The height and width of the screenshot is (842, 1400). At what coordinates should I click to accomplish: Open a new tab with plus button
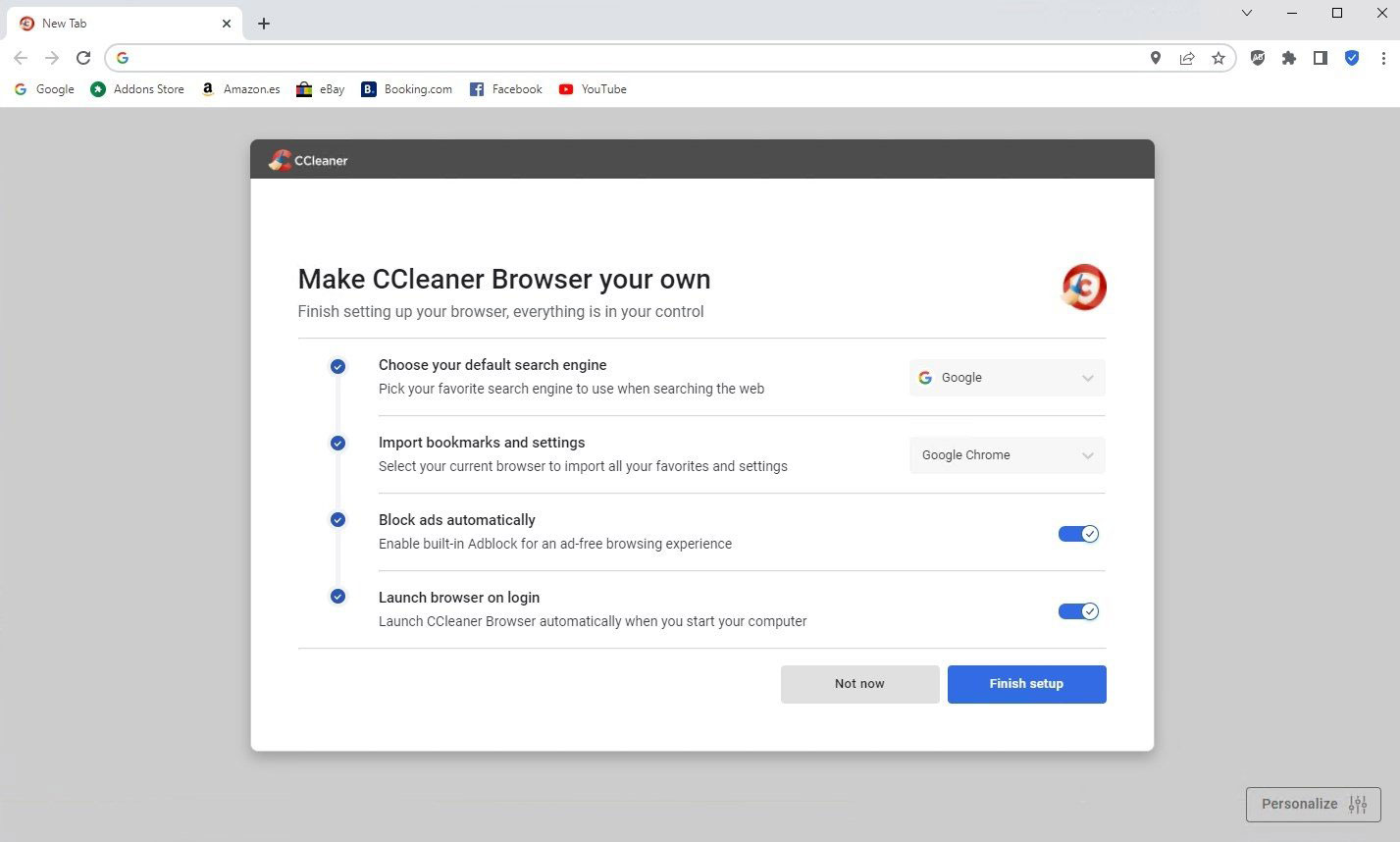(263, 24)
